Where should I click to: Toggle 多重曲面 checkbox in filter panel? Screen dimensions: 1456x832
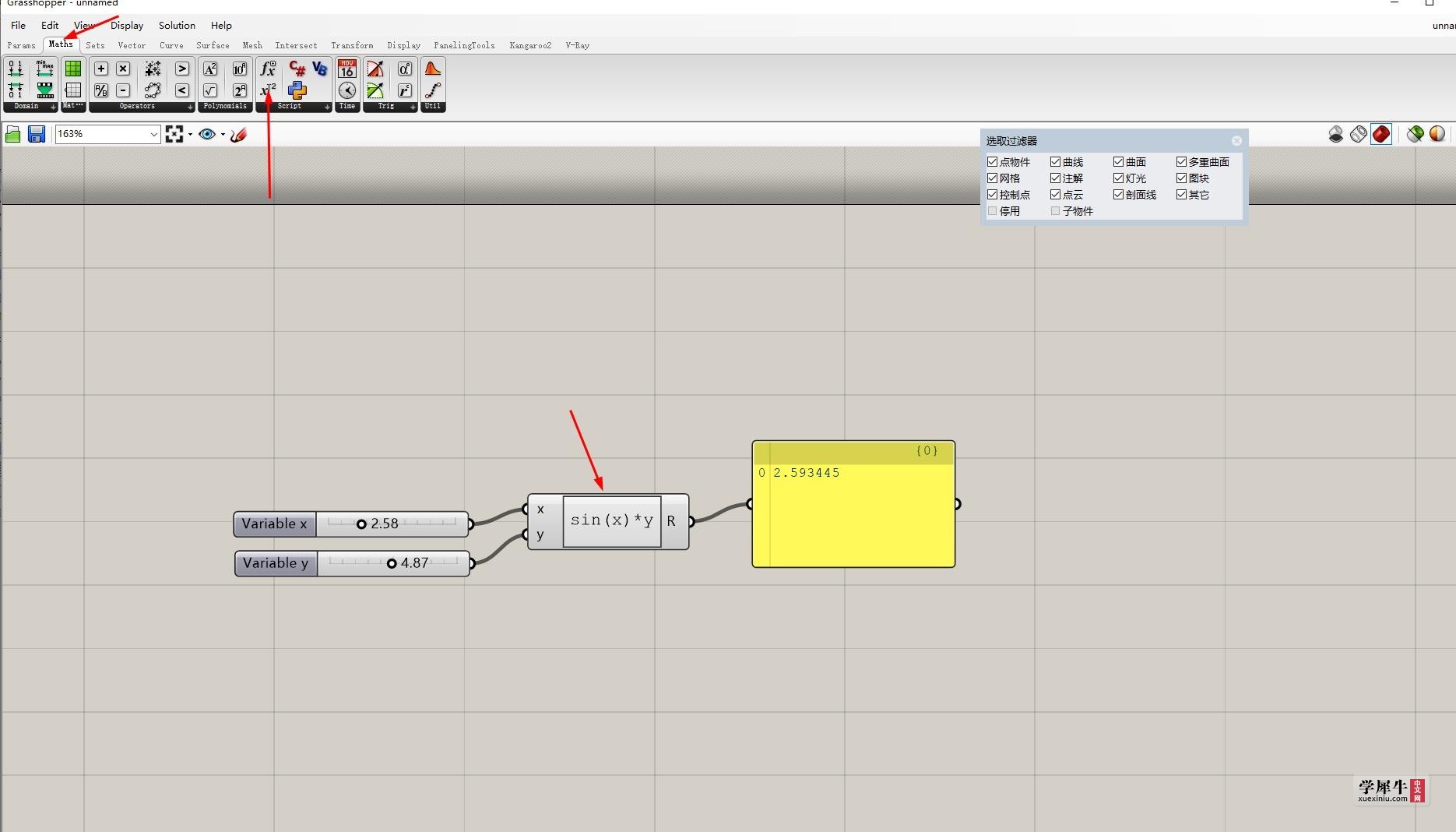pyautogui.click(x=1181, y=162)
